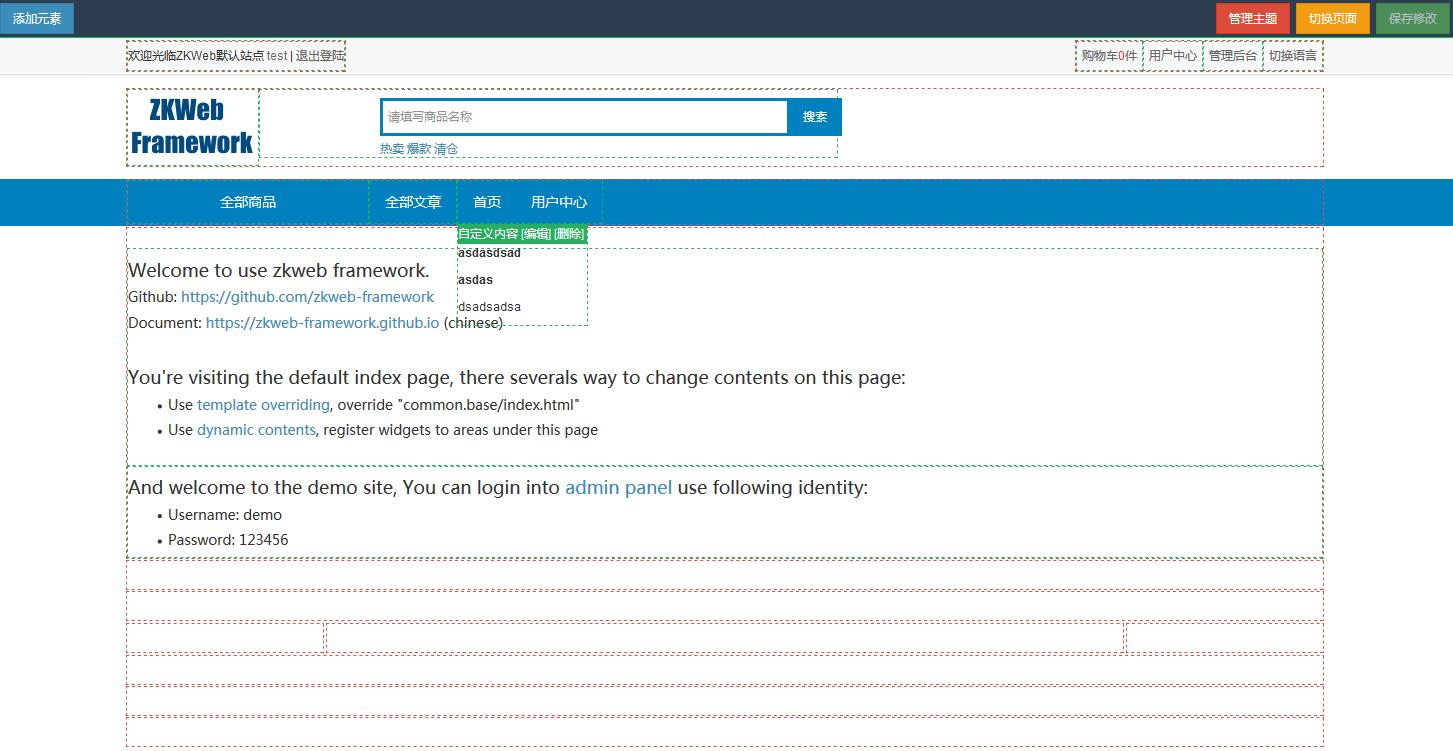Open github.com/zkweb-framework link
The width and height of the screenshot is (1453, 751).
pos(308,297)
